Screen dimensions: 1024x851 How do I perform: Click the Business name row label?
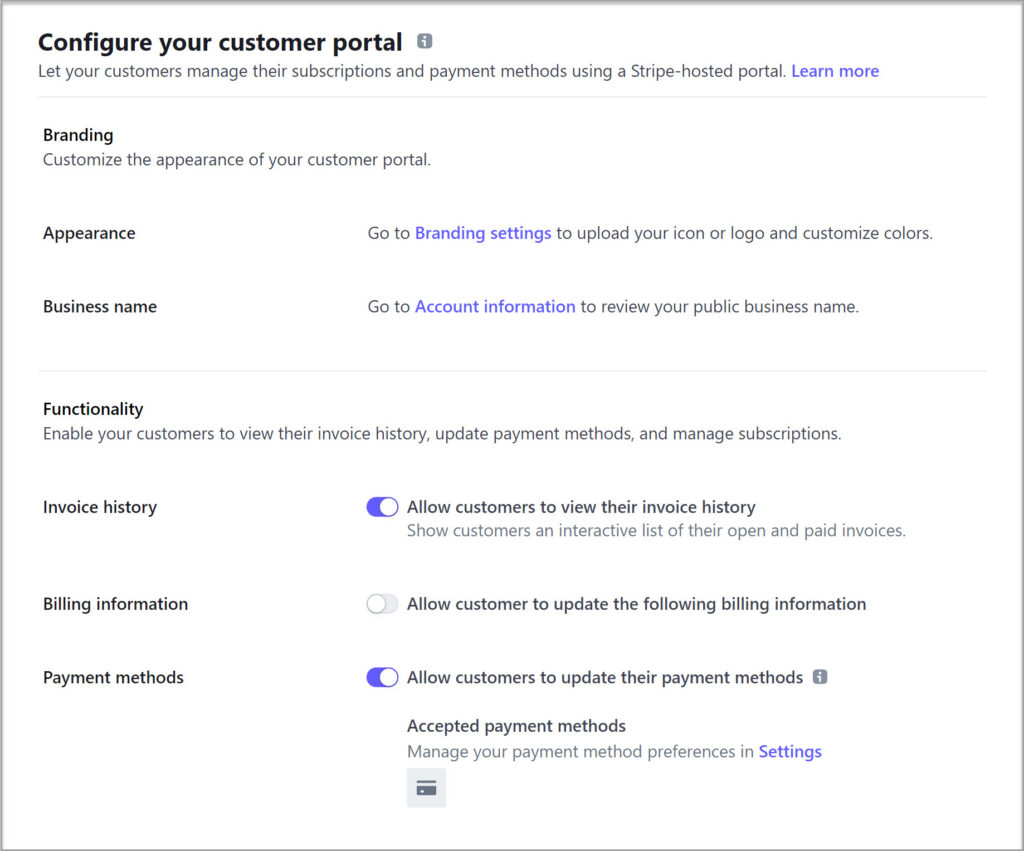coord(99,306)
